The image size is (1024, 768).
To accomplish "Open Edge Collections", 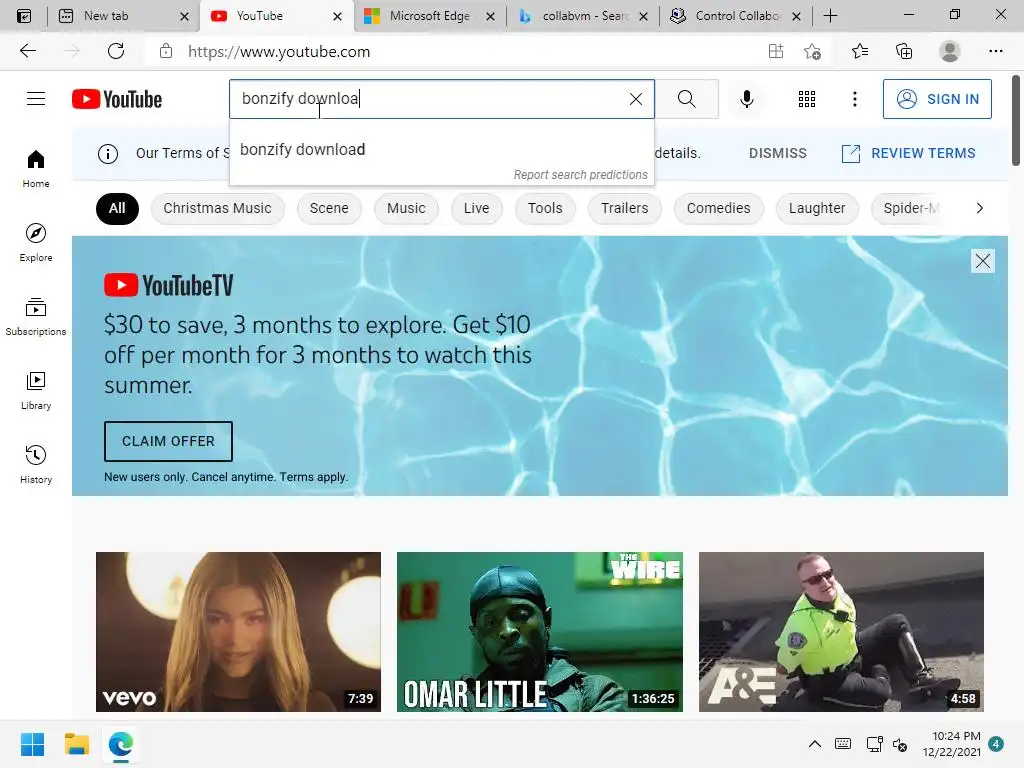I will [x=904, y=51].
